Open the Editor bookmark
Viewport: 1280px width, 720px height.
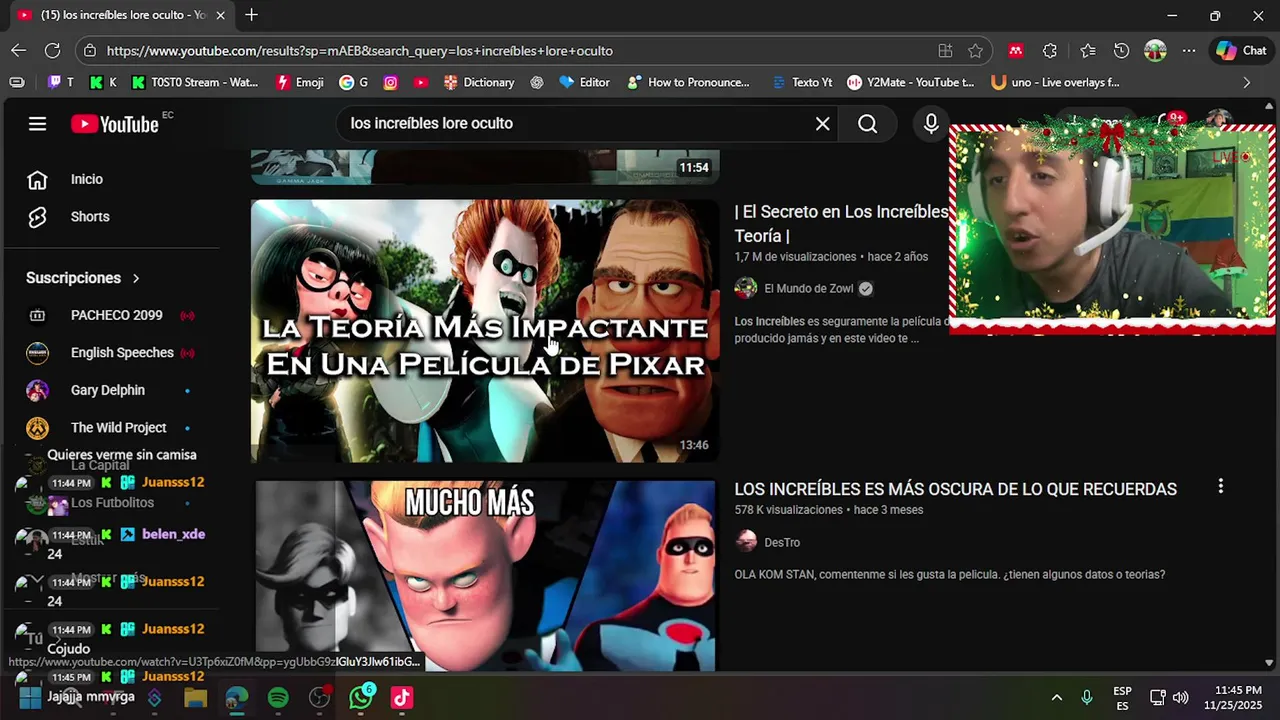(584, 82)
